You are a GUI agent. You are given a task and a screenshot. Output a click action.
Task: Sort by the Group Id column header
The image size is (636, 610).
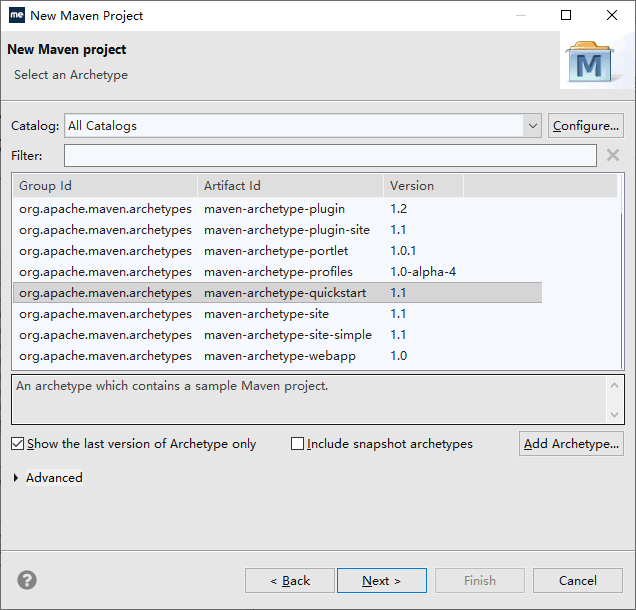point(105,186)
